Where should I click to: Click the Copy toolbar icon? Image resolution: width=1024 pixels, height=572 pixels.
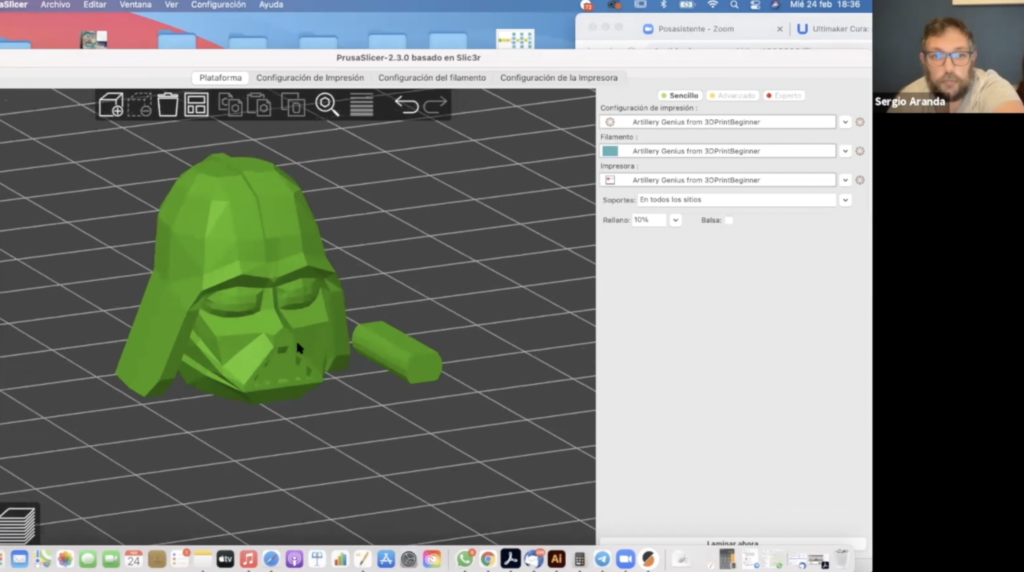click(x=230, y=104)
